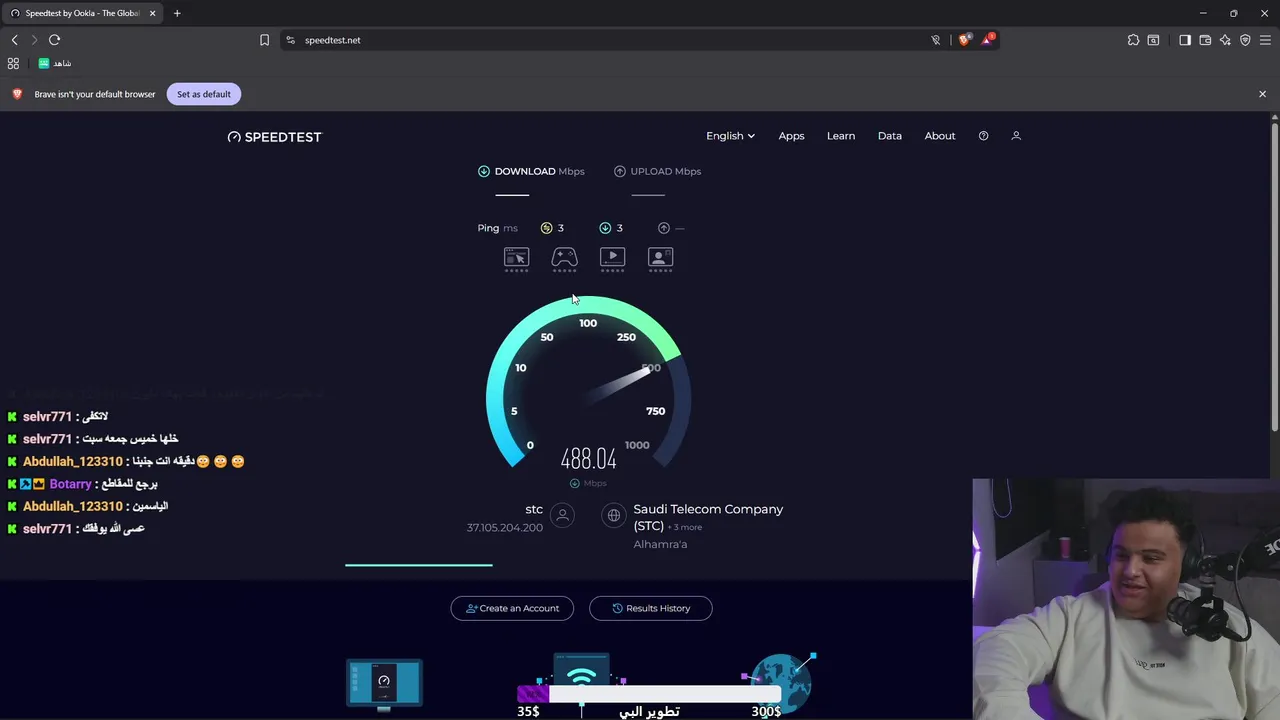Open Brave Rewards triangle icon
Viewport: 1280px width, 720px height.
[988, 40]
